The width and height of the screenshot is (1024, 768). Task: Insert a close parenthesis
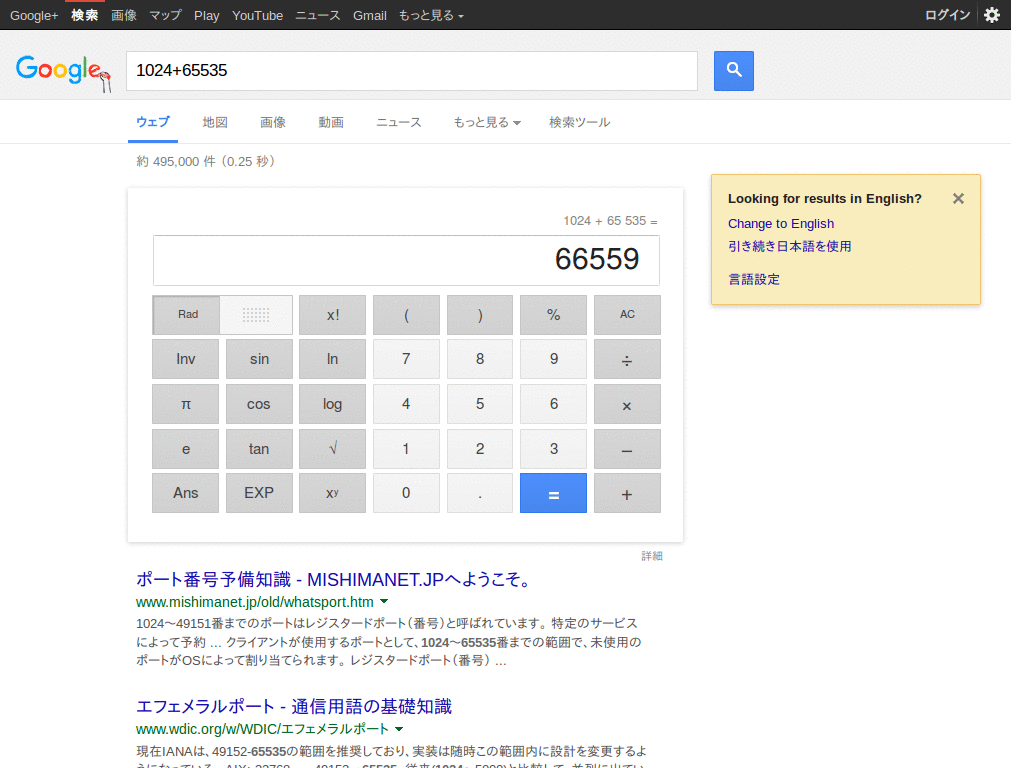point(480,315)
